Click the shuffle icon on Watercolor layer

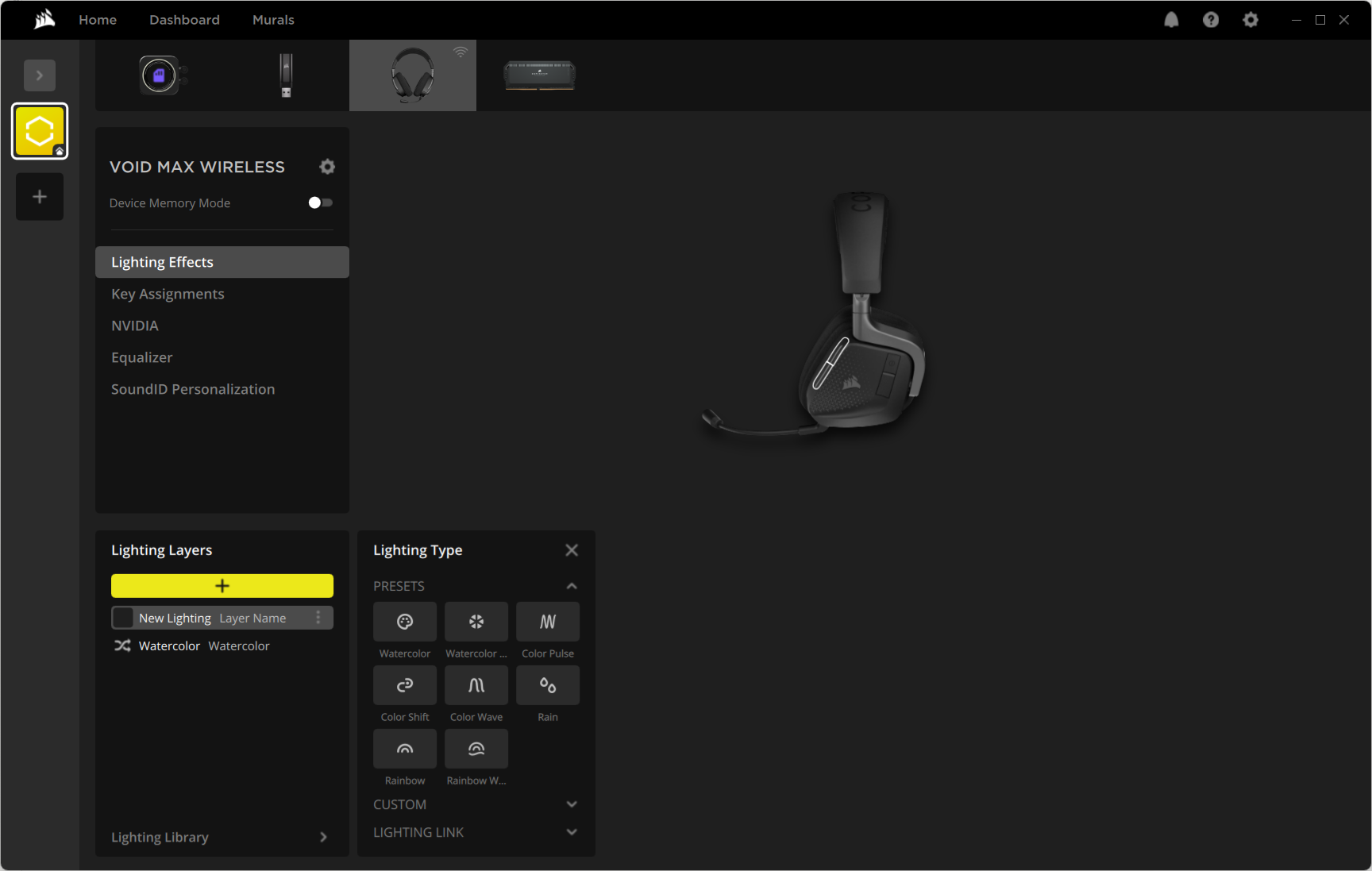pos(122,646)
